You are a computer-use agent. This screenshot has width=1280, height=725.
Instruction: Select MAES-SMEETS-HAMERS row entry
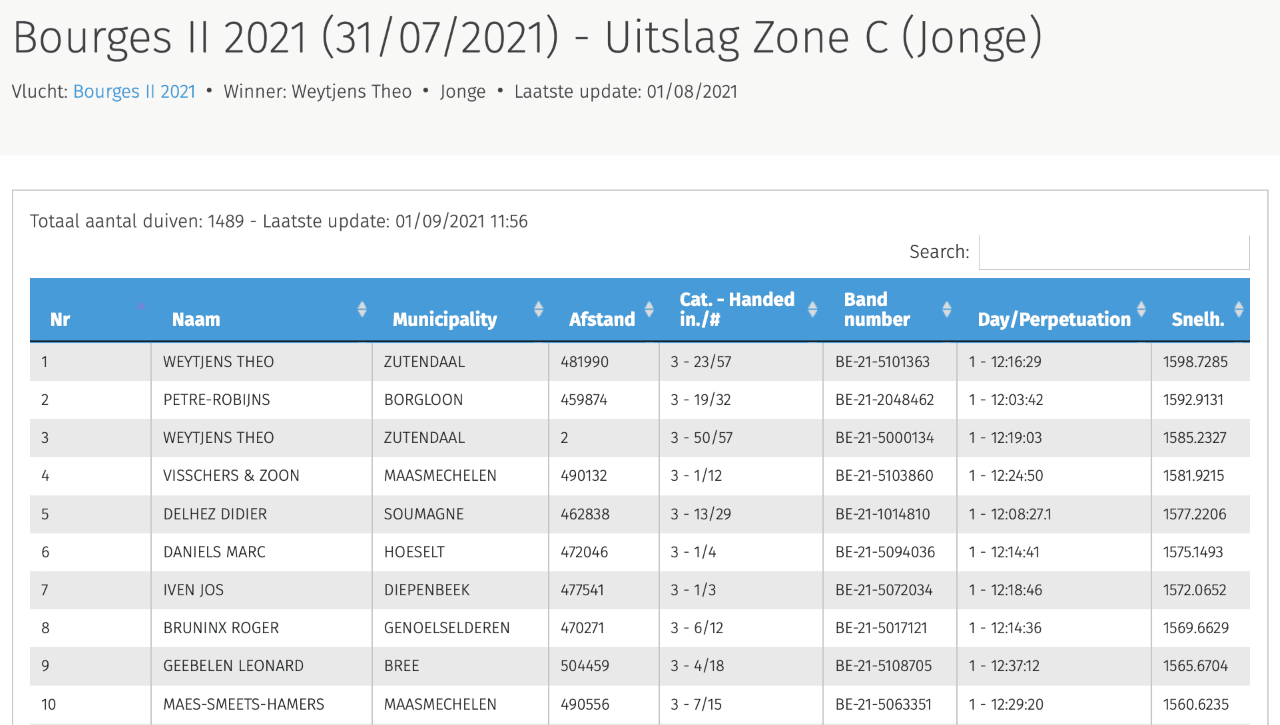click(x=243, y=704)
